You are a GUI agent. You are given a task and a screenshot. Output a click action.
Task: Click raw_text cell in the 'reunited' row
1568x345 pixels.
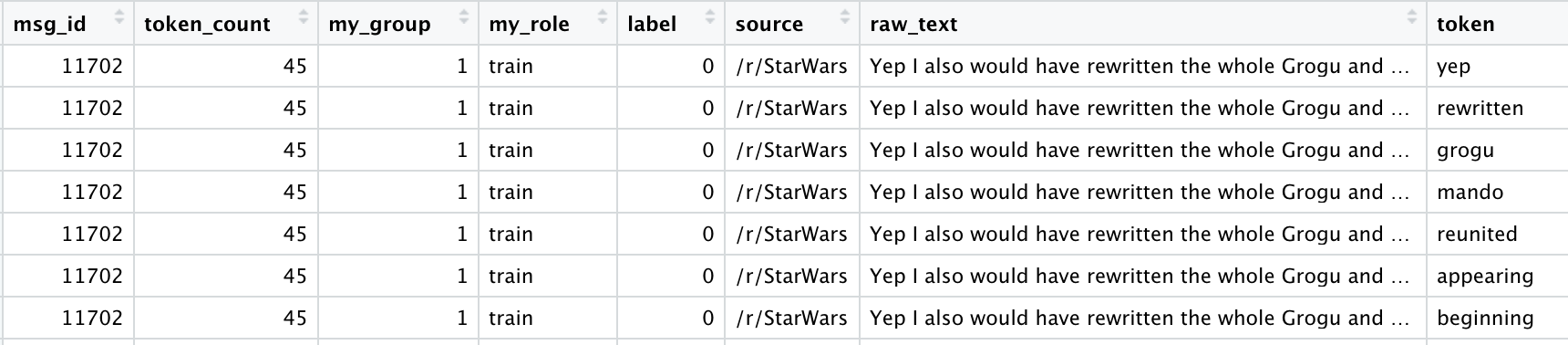[1143, 235]
